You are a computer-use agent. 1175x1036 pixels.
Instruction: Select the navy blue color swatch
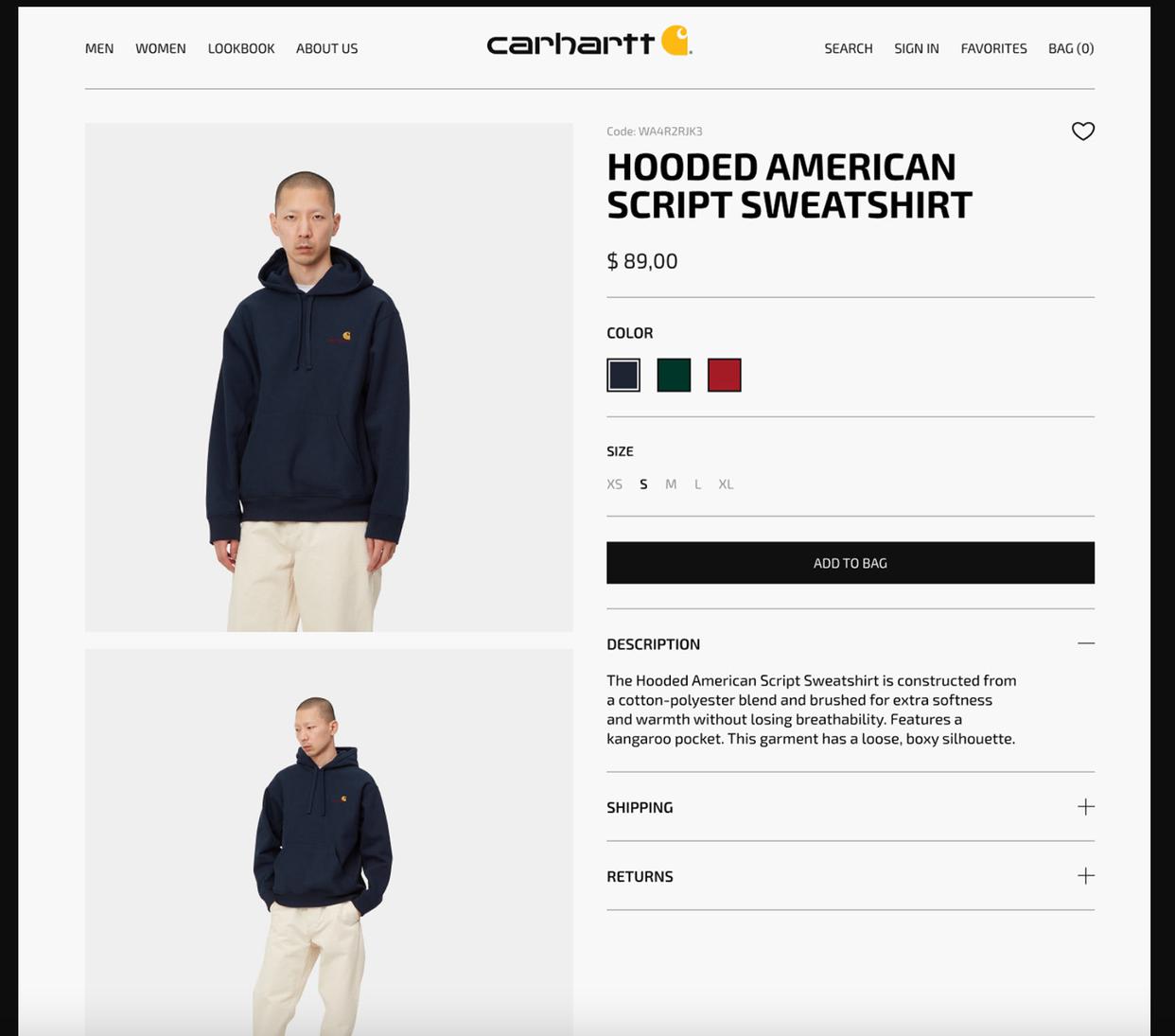pyautogui.click(x=623, y=376)
